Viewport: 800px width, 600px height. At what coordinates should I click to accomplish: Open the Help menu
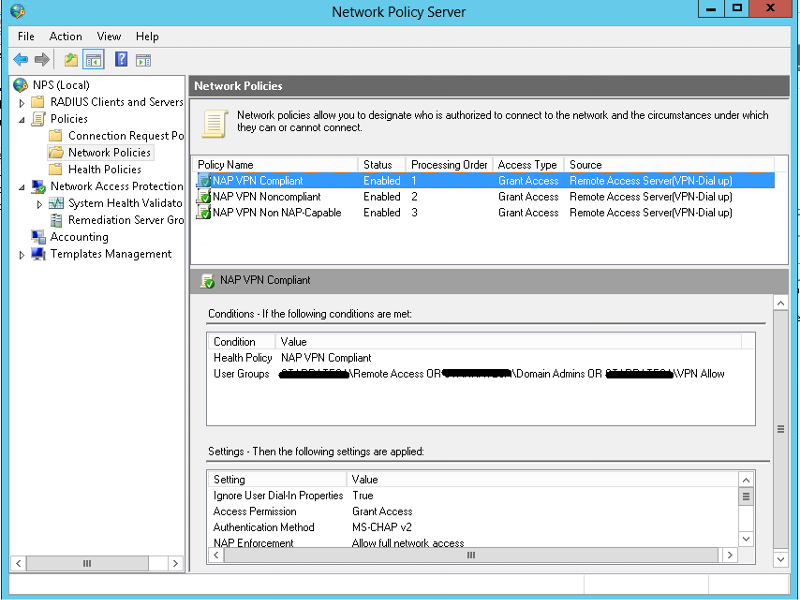(x=147, y=36)
